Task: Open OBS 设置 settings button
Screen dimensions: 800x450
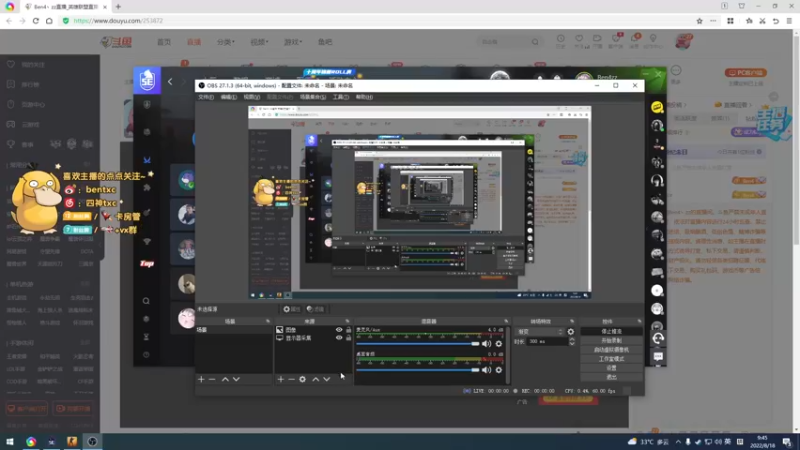Action: tap(611, 368)
